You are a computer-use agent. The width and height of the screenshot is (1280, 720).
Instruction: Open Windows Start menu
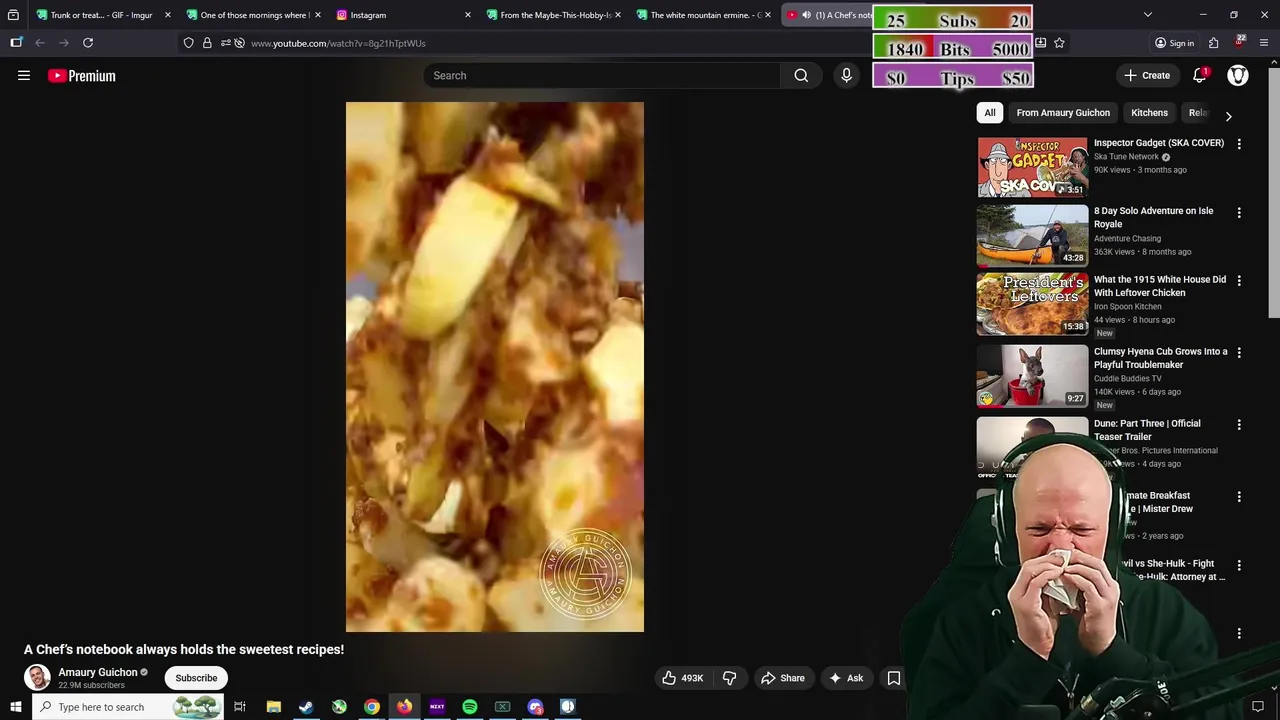pos(15,707)
